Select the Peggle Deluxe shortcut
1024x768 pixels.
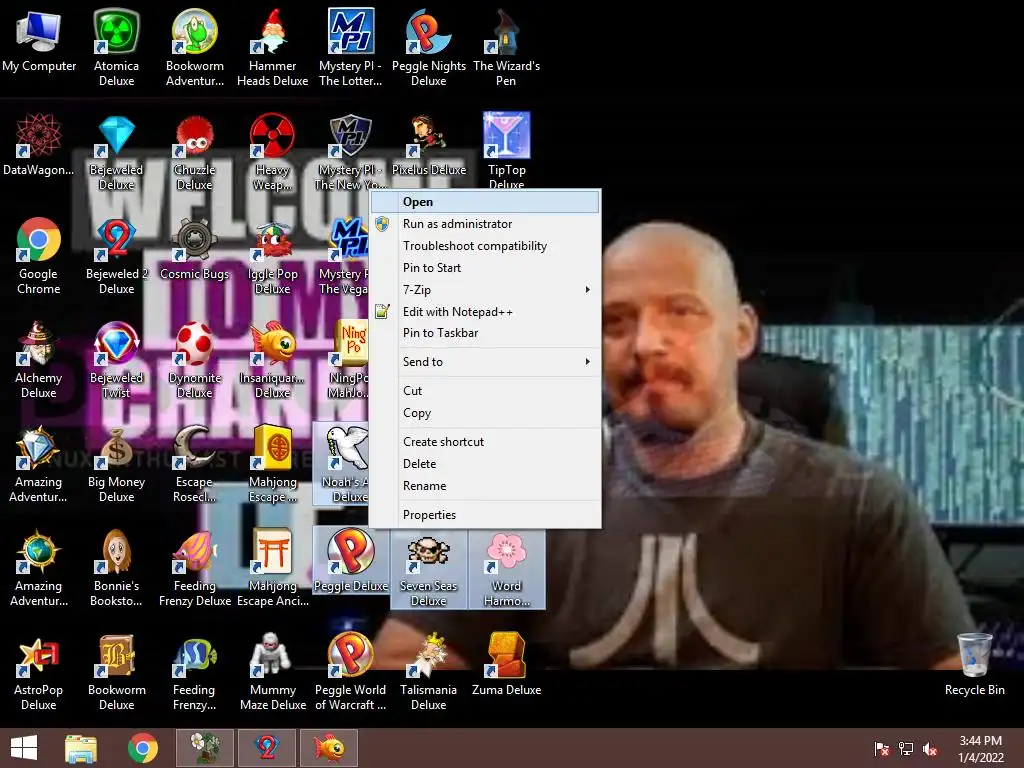coord(351,560)
